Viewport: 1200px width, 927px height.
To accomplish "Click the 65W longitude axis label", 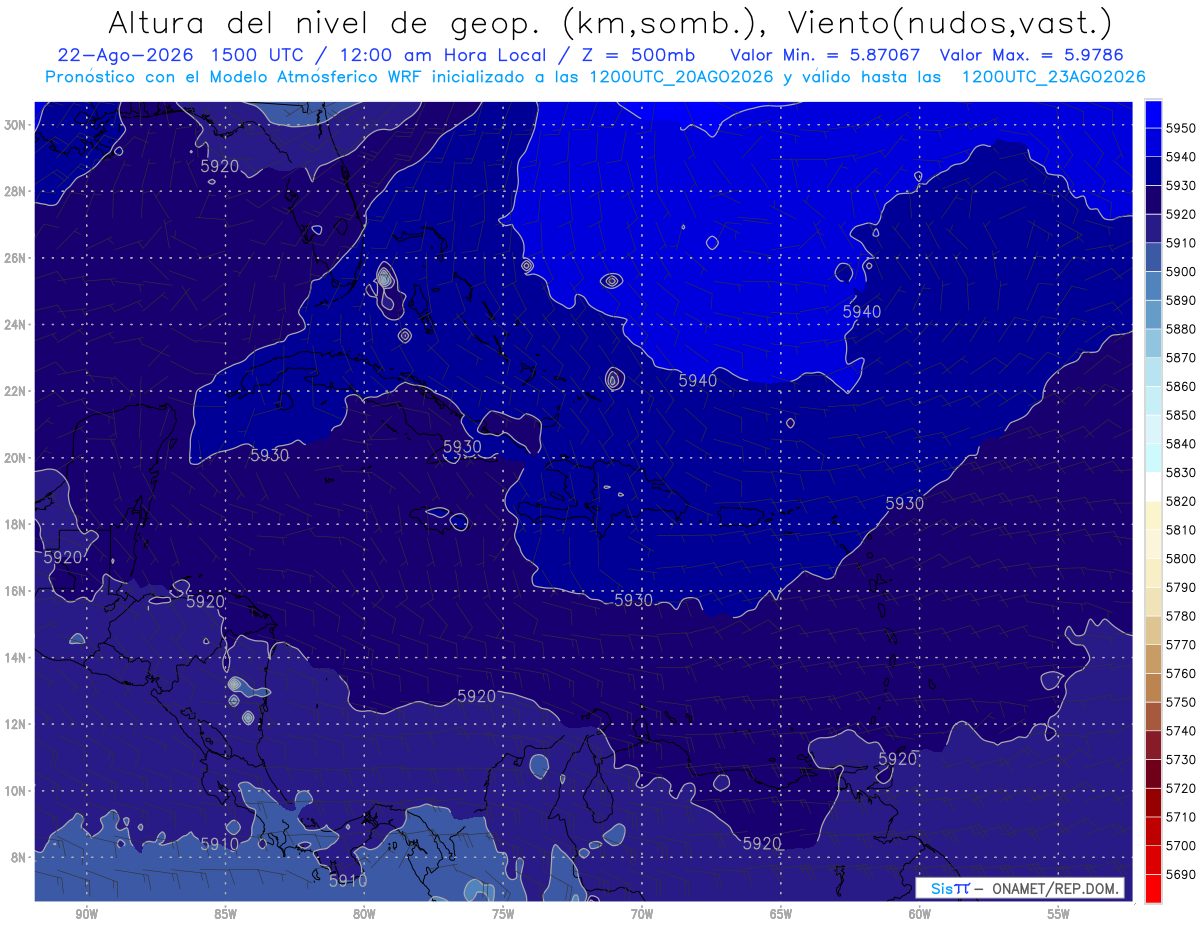I will (781, 914).
